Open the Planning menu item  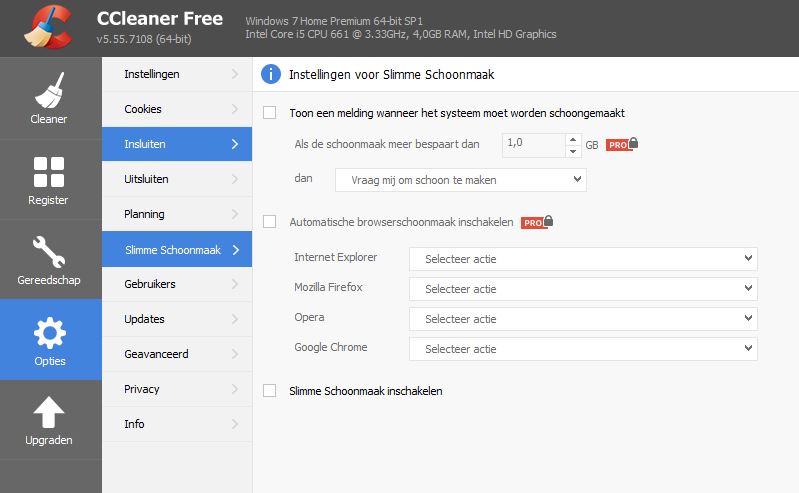click(x=176, y=214)
